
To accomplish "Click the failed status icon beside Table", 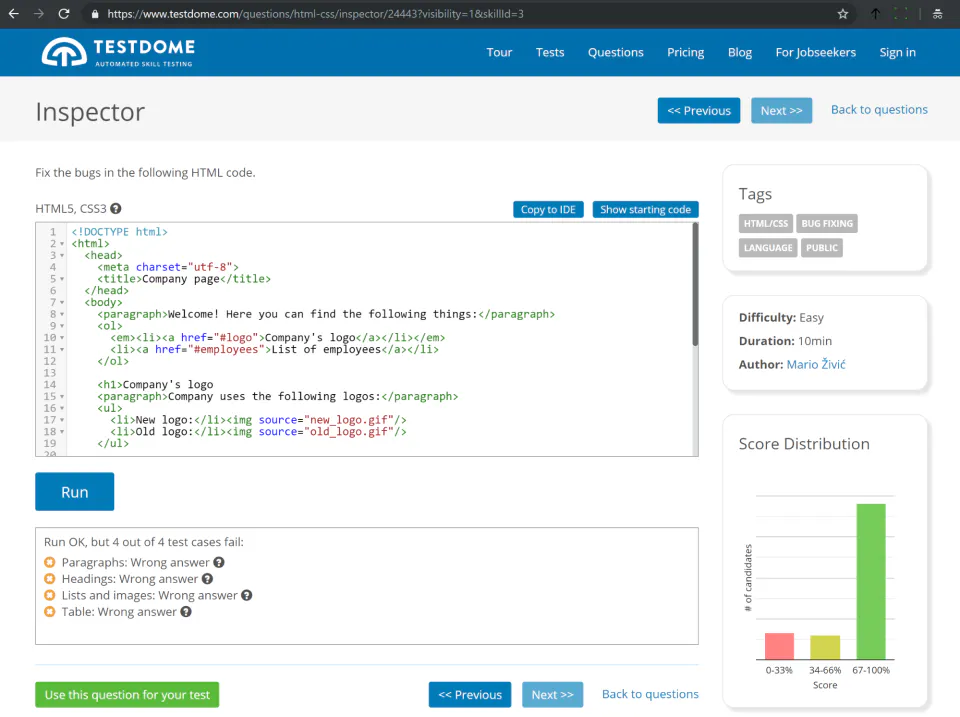I will pos(50,612).
